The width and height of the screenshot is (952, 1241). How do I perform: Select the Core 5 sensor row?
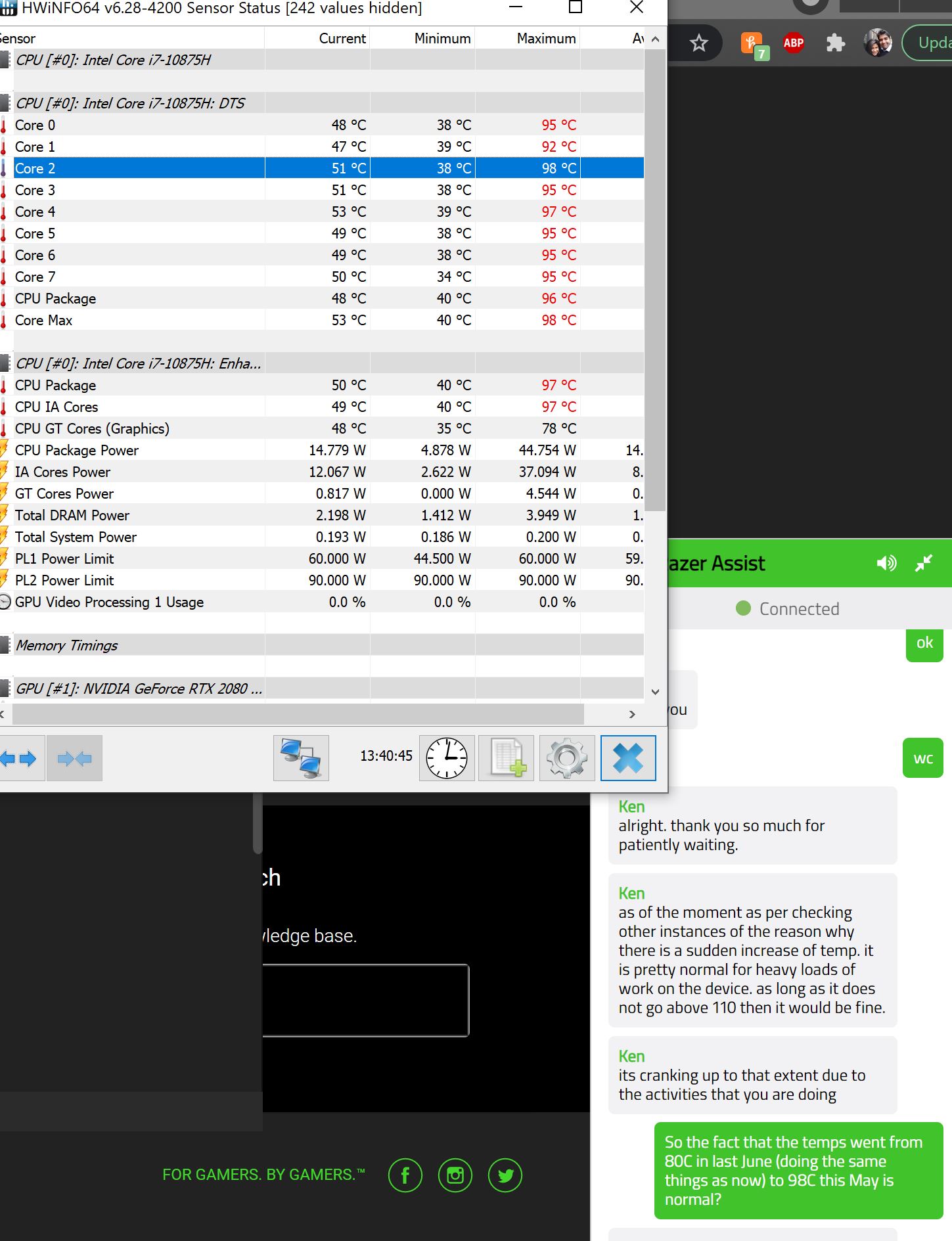[322, 233]
